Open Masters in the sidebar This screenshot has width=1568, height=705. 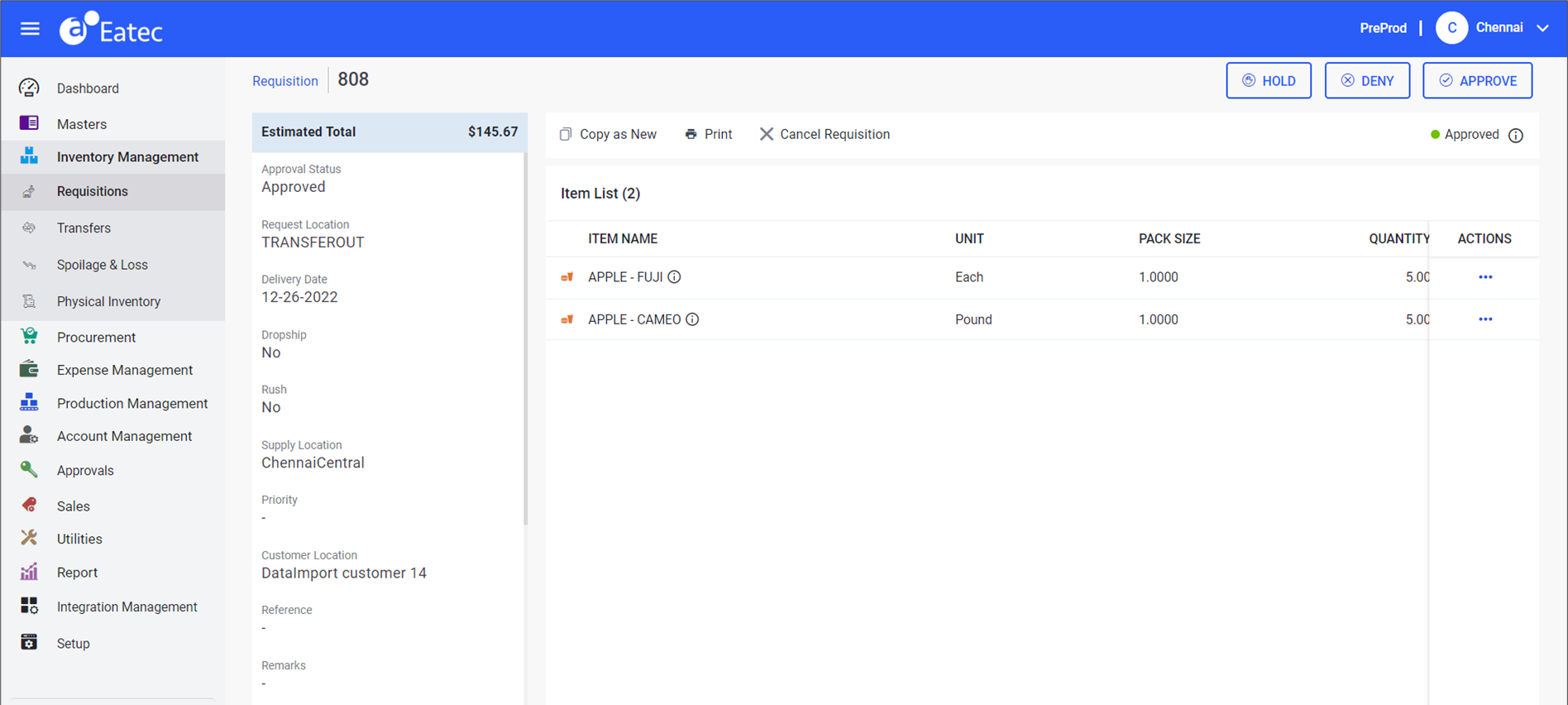[82, 124]
